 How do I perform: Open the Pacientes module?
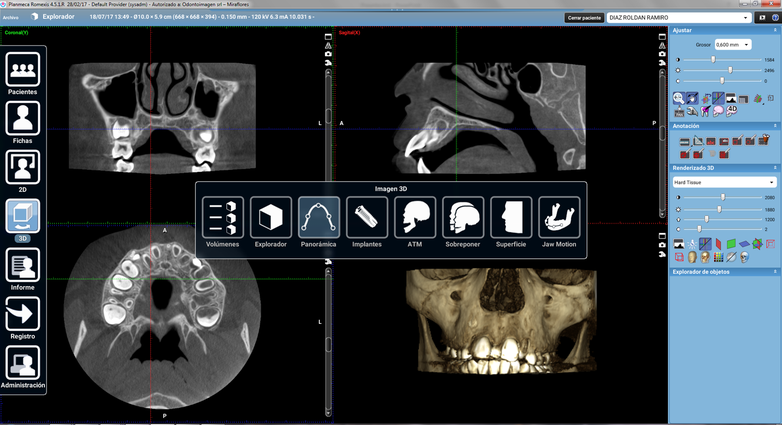[x=22, y=73]
